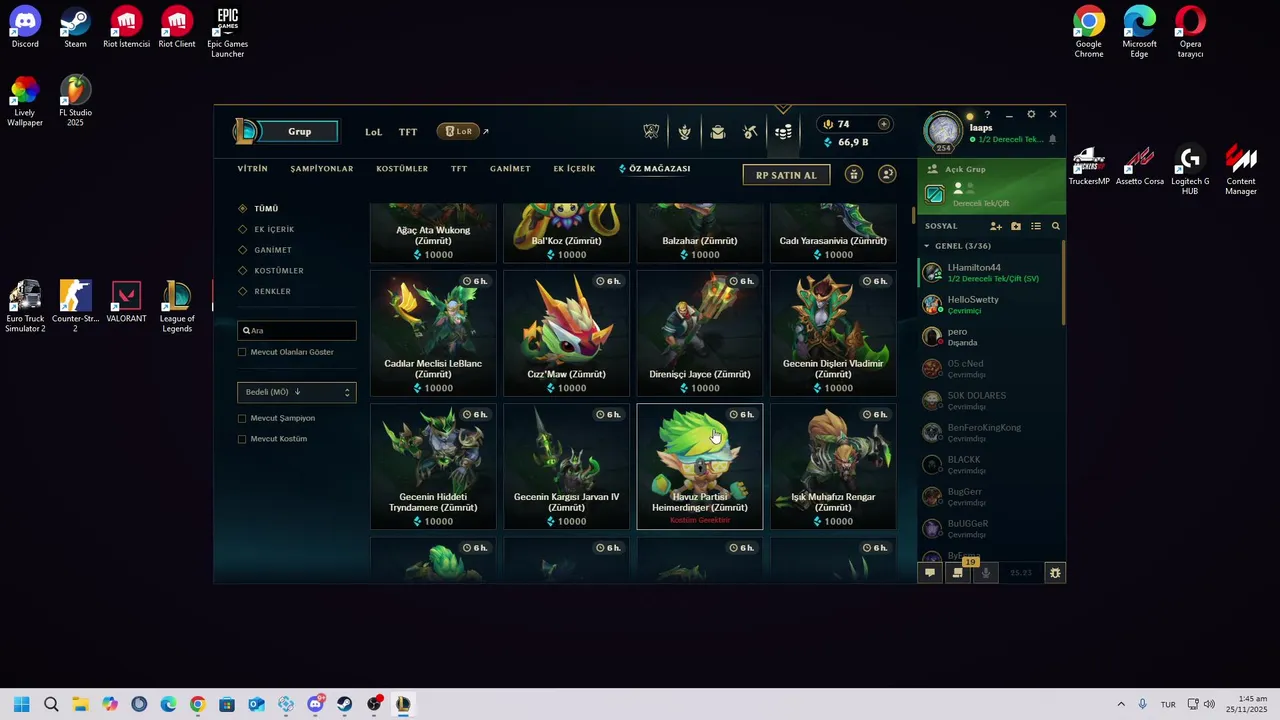This screenshot has width=1280, height=720.
Task: Open the Store coins icon
Action: tap(783, 132)
